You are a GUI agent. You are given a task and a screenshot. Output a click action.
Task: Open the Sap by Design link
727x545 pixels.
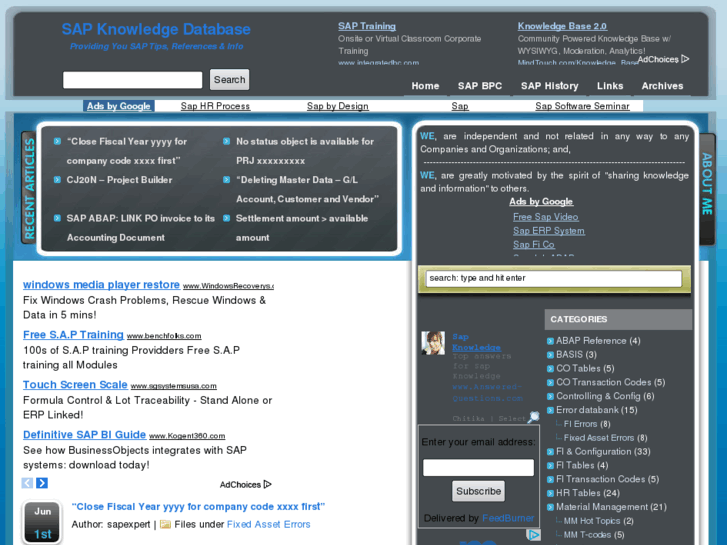338,106
